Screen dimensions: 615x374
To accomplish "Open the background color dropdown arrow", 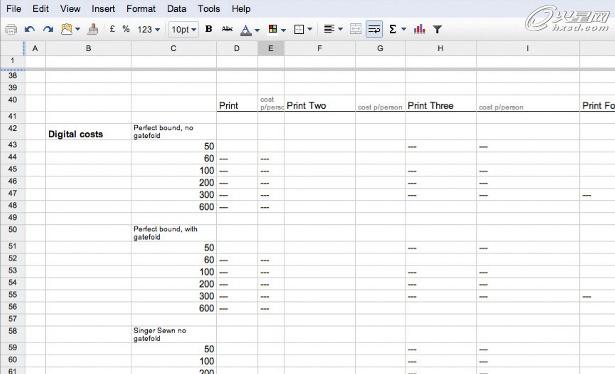I will click(x=283, y=30).
